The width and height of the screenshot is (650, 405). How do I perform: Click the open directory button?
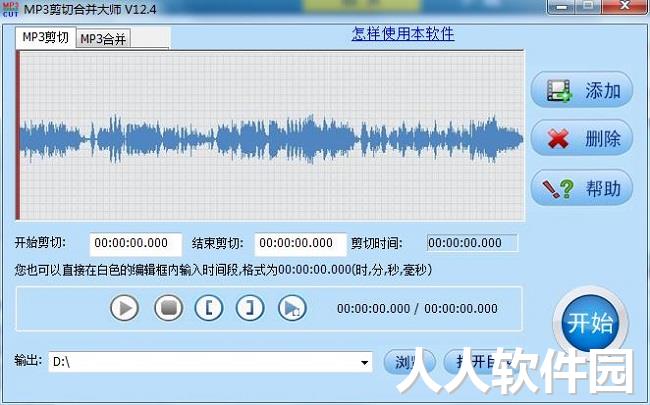click(481, 362)
